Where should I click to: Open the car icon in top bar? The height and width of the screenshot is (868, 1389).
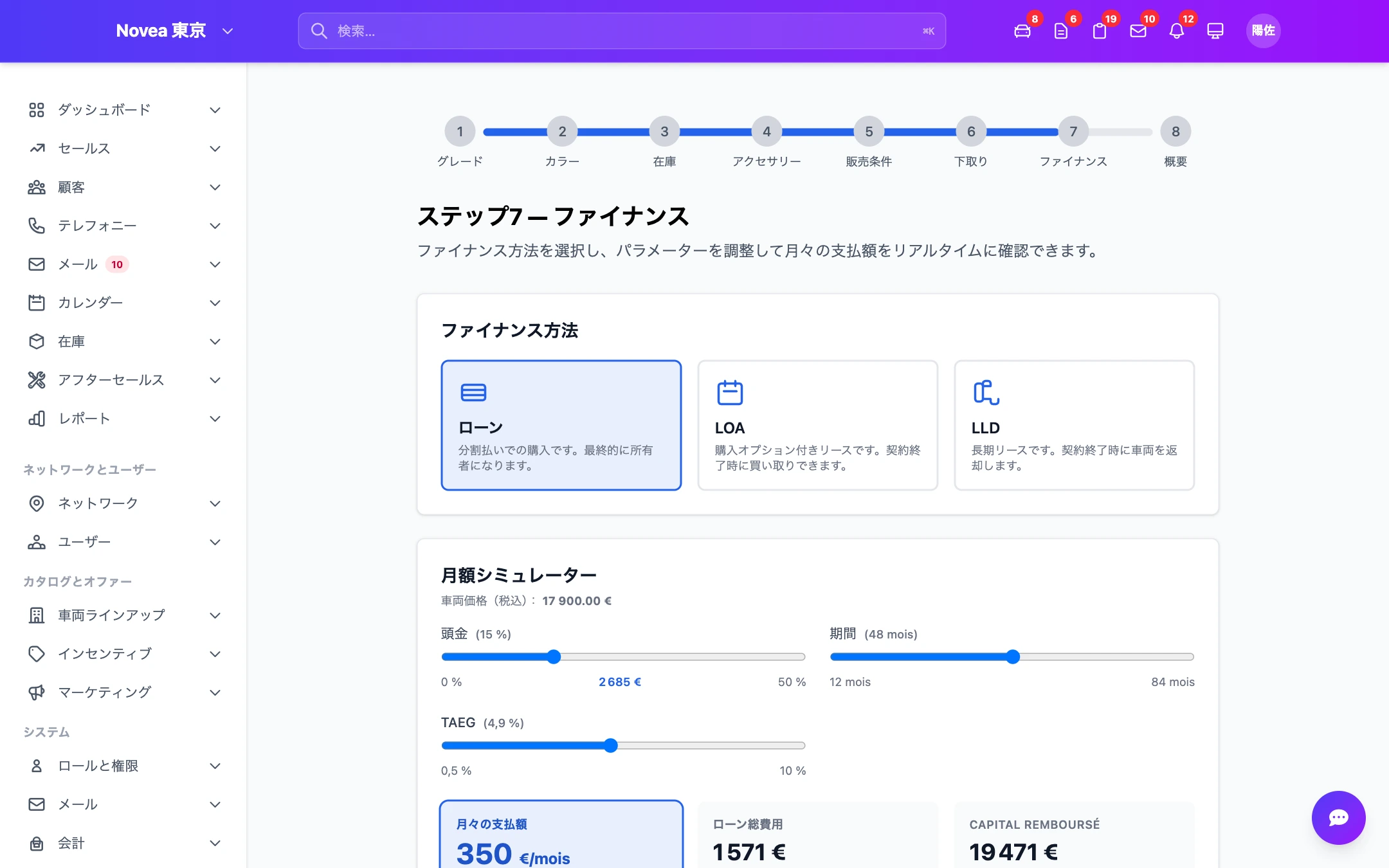click(1022, 31)
